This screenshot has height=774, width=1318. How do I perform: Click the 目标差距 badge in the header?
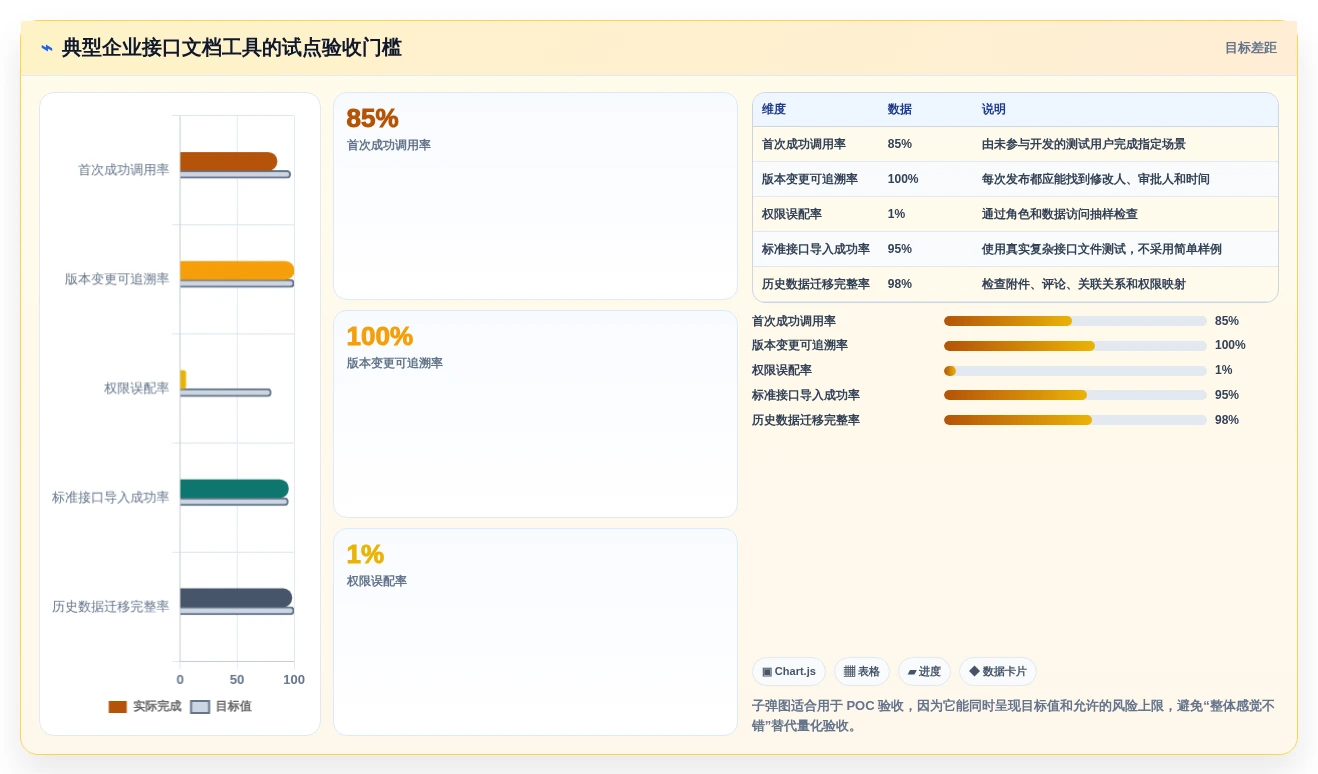click(x=1250, y=48)
